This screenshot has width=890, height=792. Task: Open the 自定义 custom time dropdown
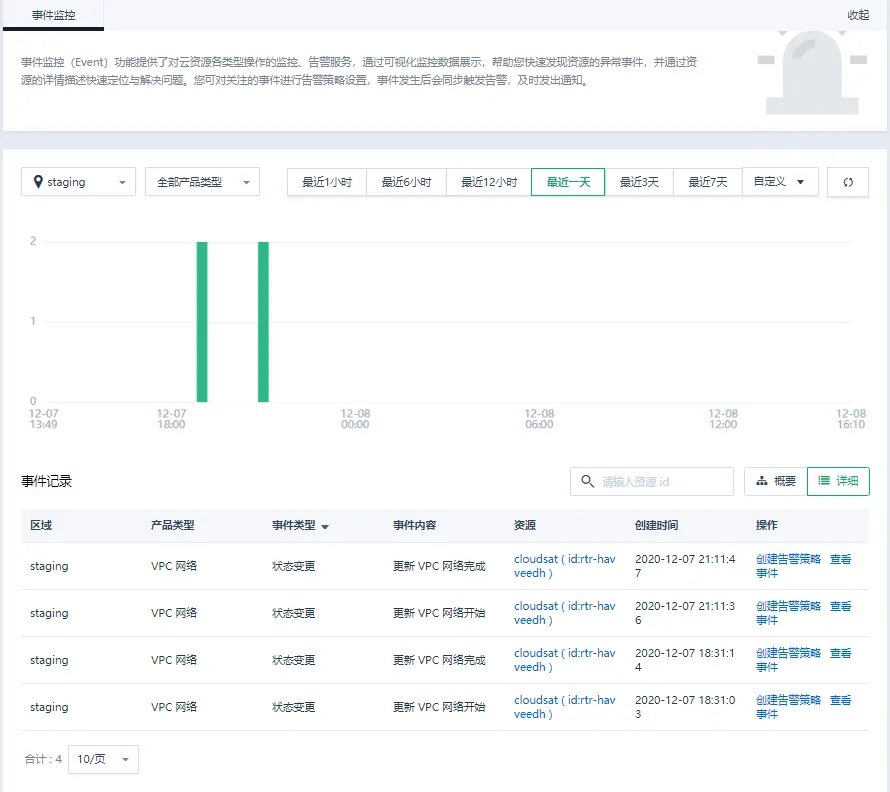tap(779, 182)
